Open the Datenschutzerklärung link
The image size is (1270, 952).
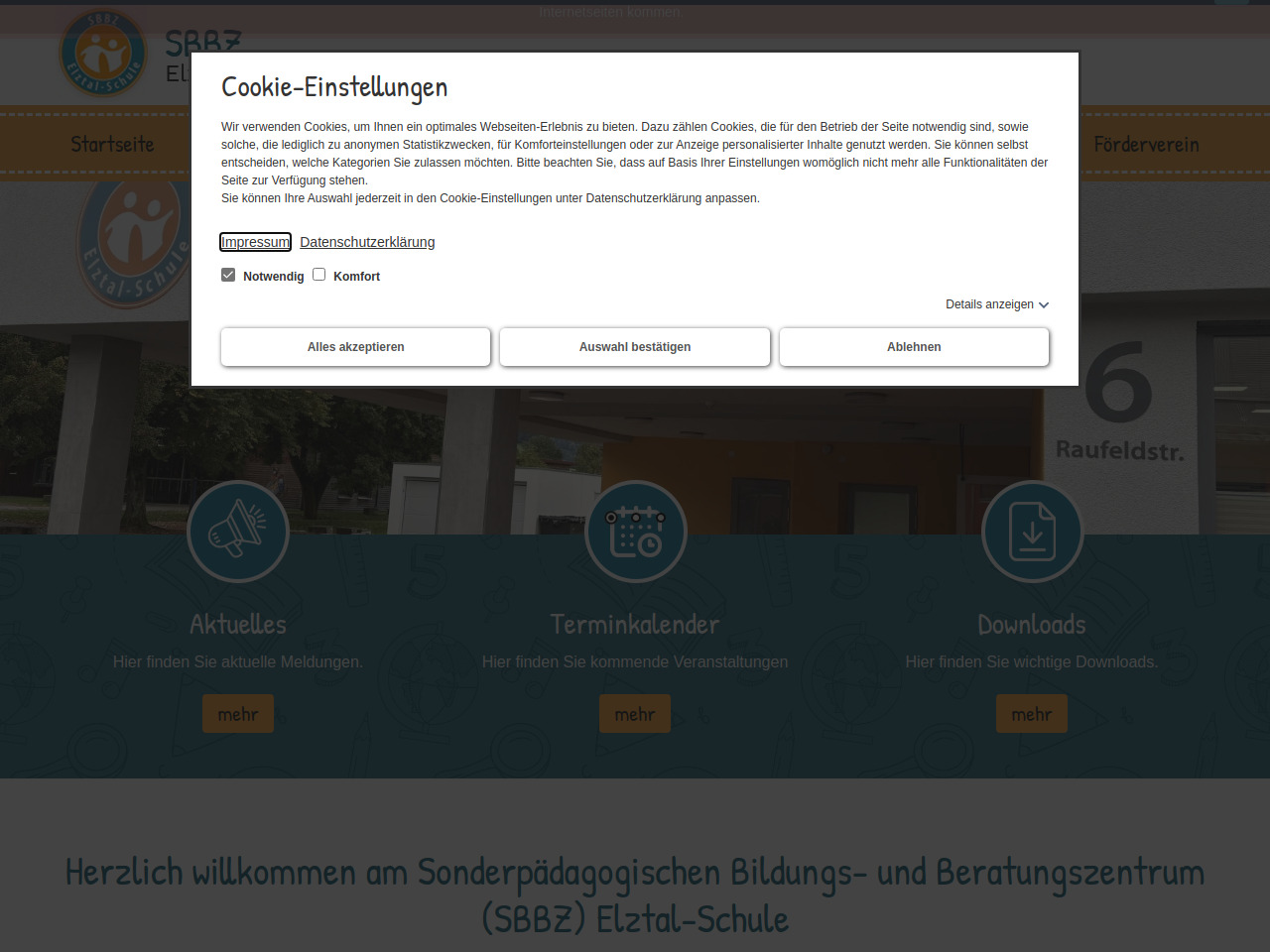click(x=367, y=242)
